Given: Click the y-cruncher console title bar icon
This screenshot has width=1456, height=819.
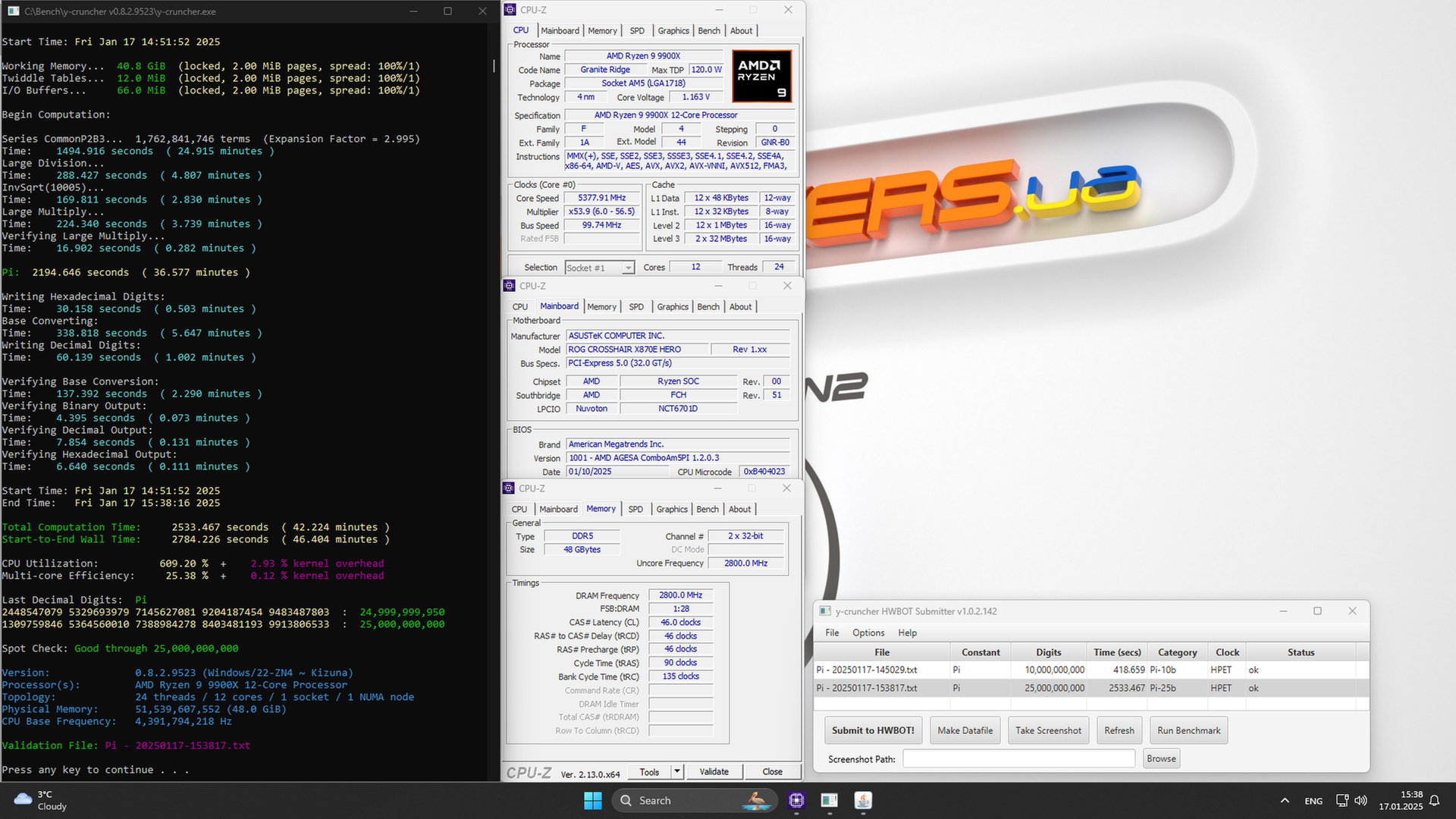Looking at the screenshot, I should point(13,11).
